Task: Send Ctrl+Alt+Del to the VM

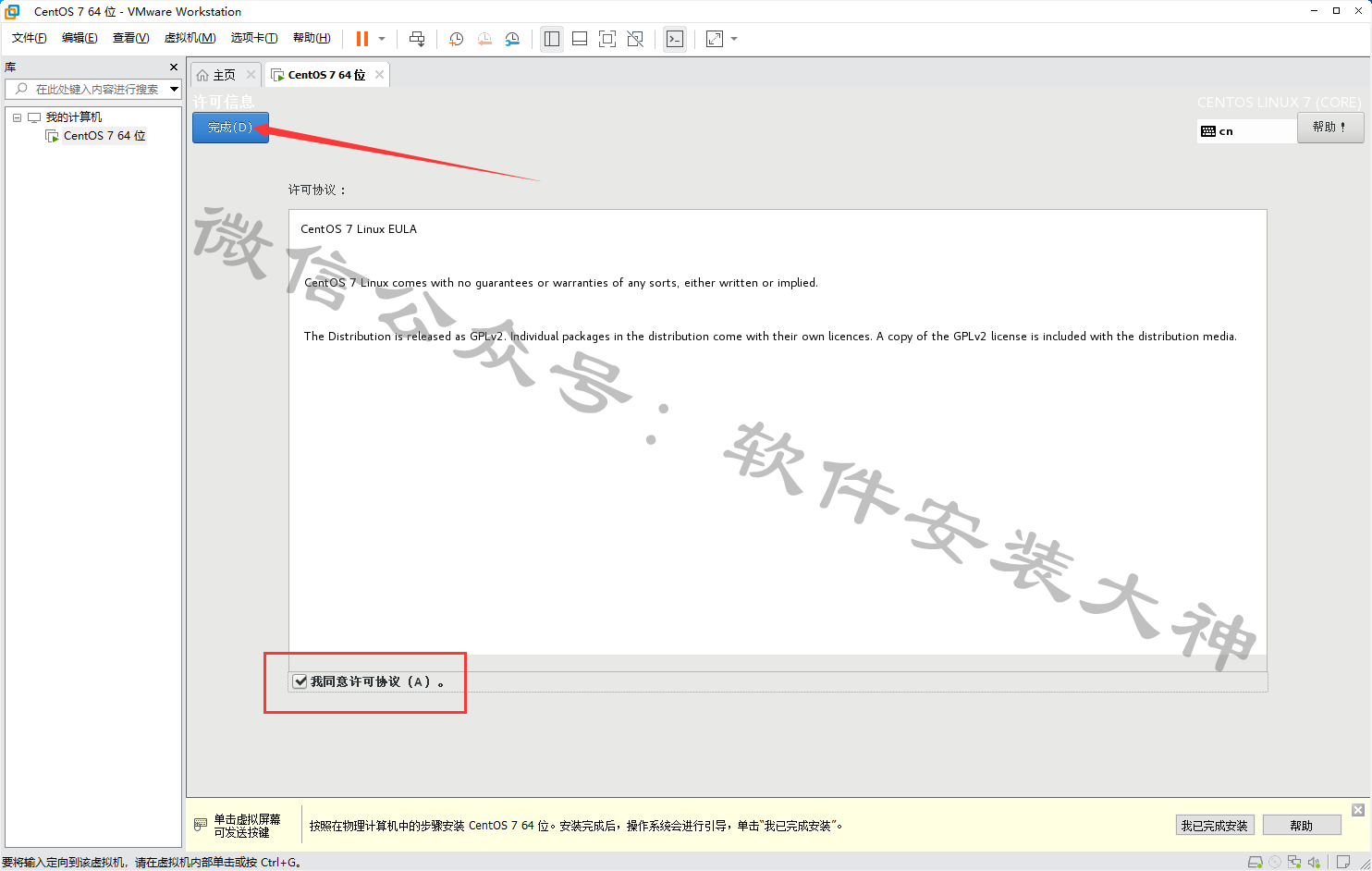Action: click(x=417, y=39)
